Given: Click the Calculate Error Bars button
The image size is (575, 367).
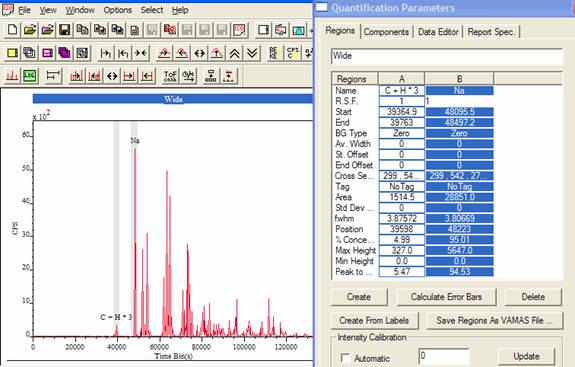Looking at the screenshot, I should pos(446,297).
